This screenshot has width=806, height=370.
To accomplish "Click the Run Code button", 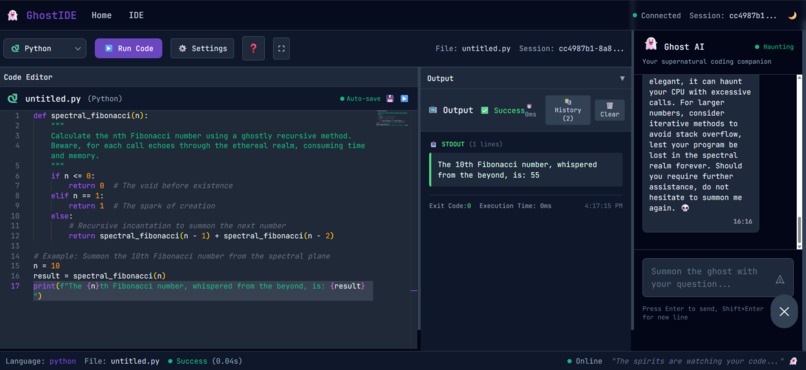I will (x=129, y=48).
